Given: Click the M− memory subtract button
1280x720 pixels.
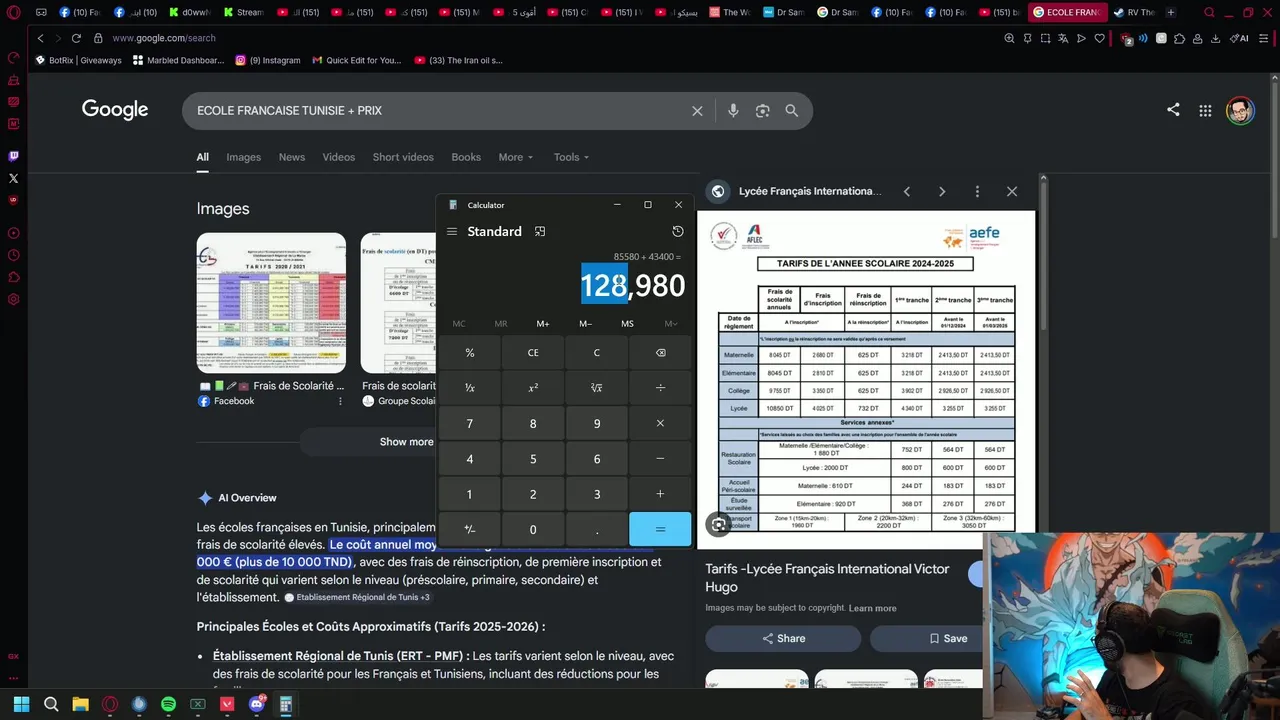Looking at the screenshot, I should (585, 324).
